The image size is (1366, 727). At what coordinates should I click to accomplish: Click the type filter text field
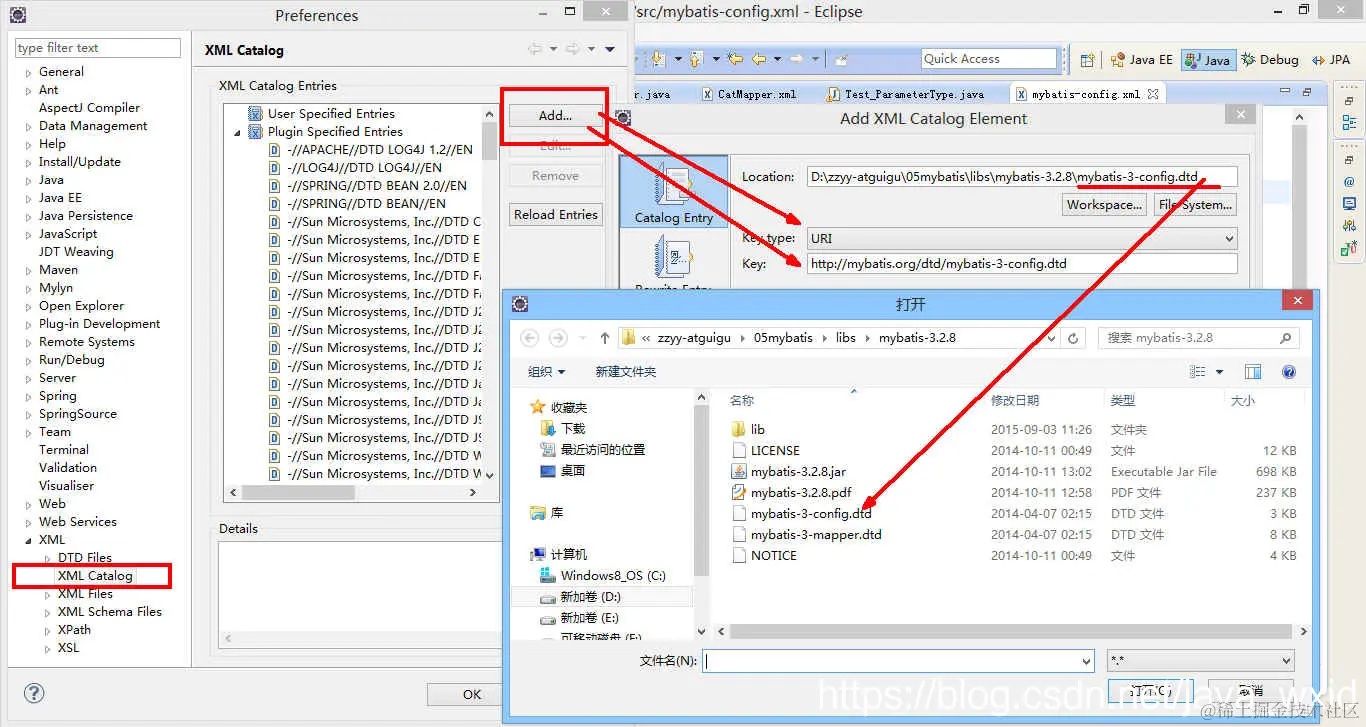[x=97, y=48]
